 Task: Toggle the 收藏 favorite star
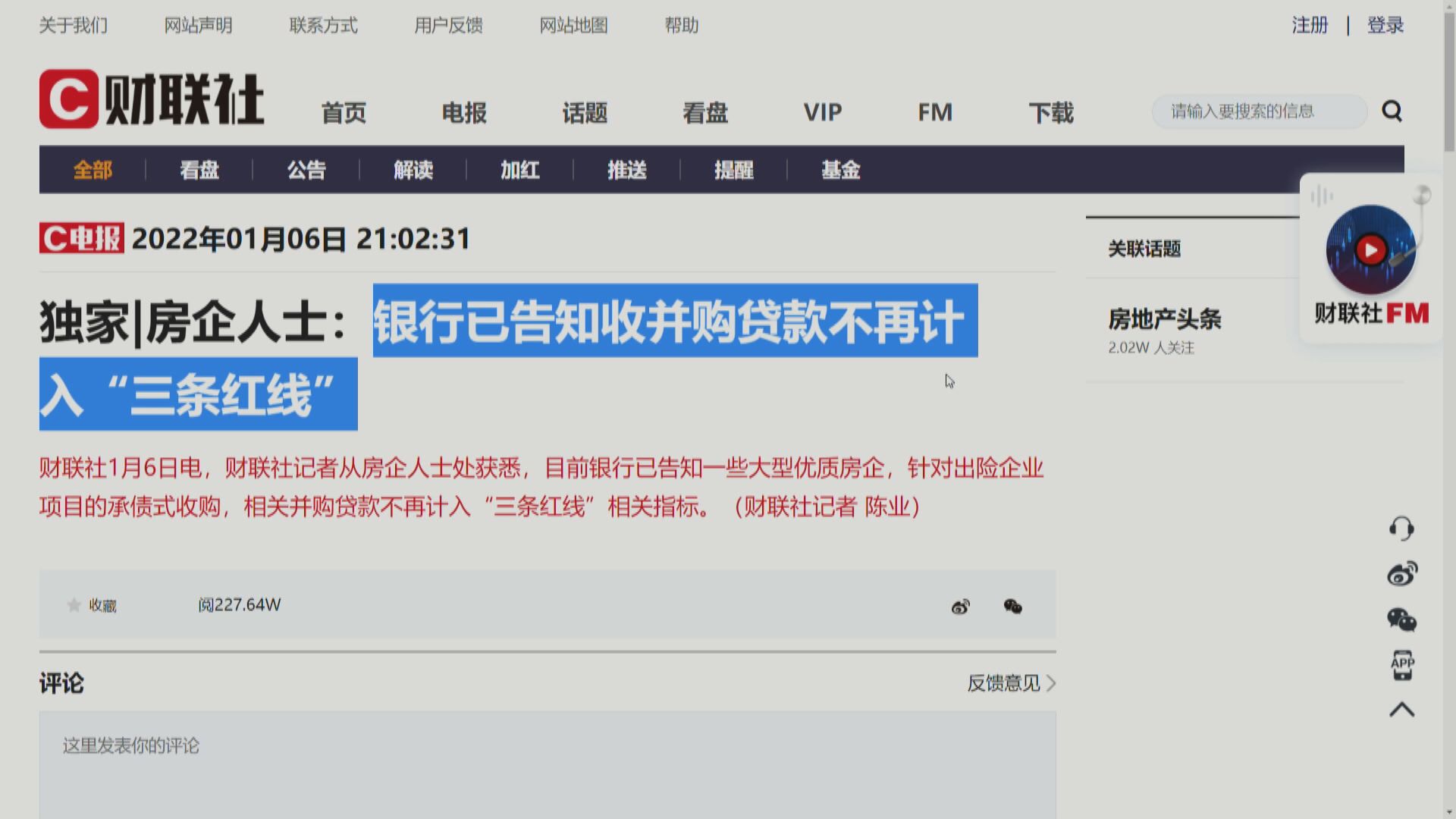point(74,604)
